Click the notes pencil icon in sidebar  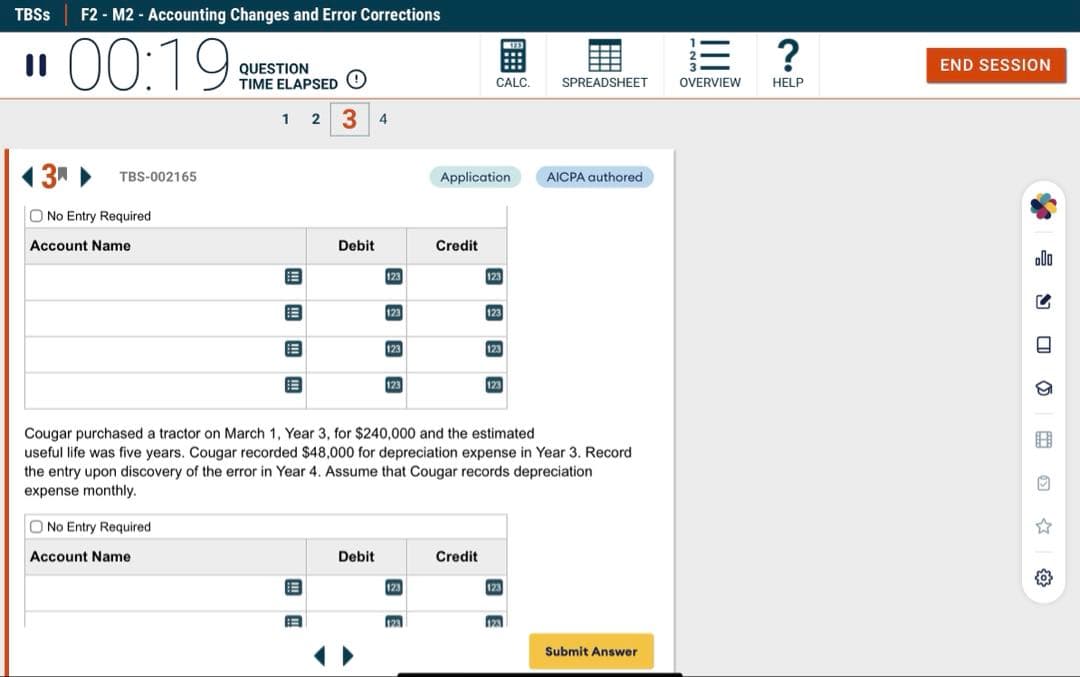(1043, 301)
